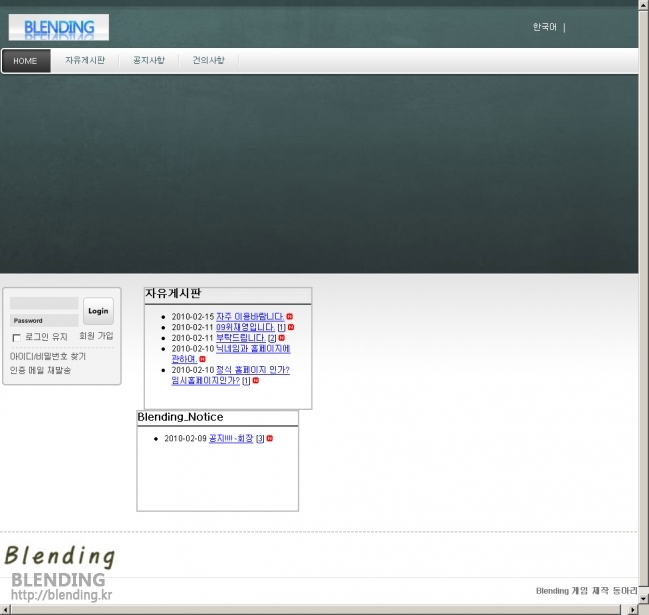Click new-post icon beside 부탁드립니다 post
This screenshot has height=615, width=649.
click(282, 338)
